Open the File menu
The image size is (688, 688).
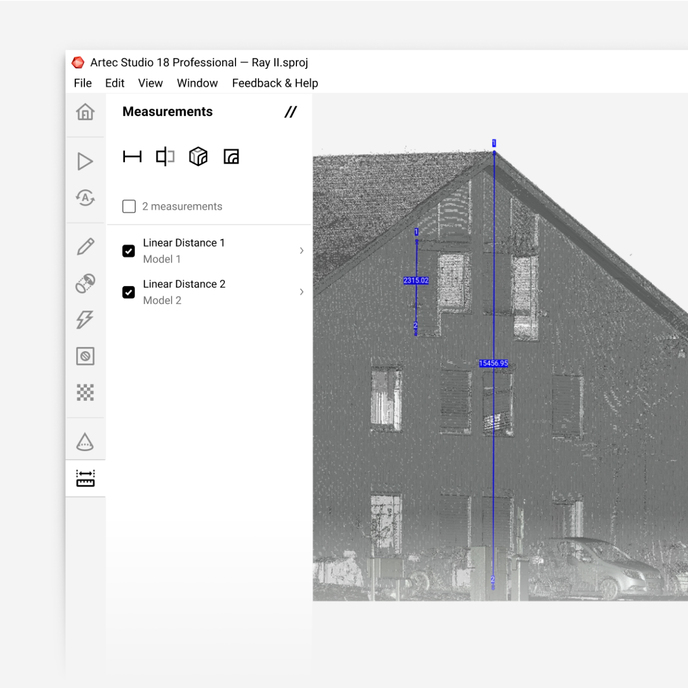pos(83,83)
